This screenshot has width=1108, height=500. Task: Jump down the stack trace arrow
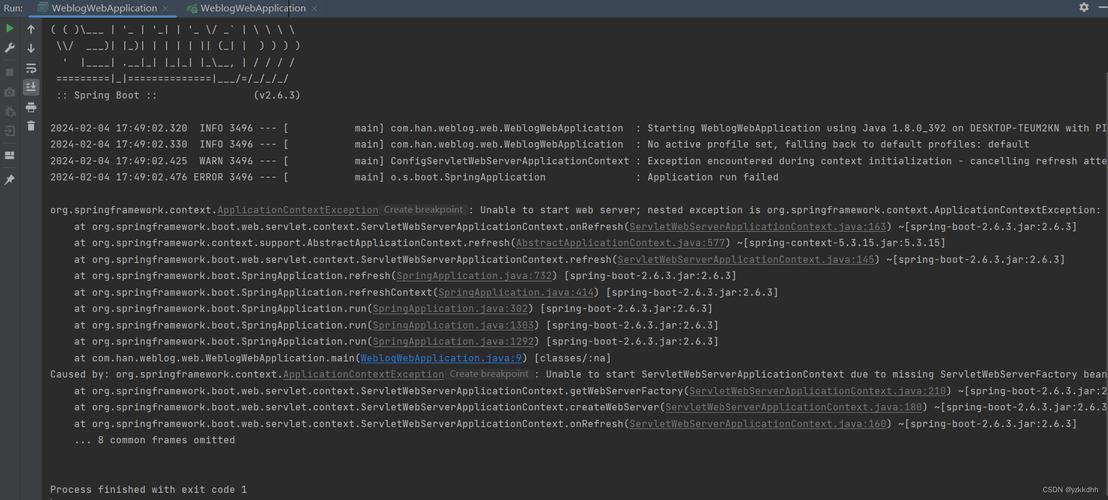(x=30, y=49)
